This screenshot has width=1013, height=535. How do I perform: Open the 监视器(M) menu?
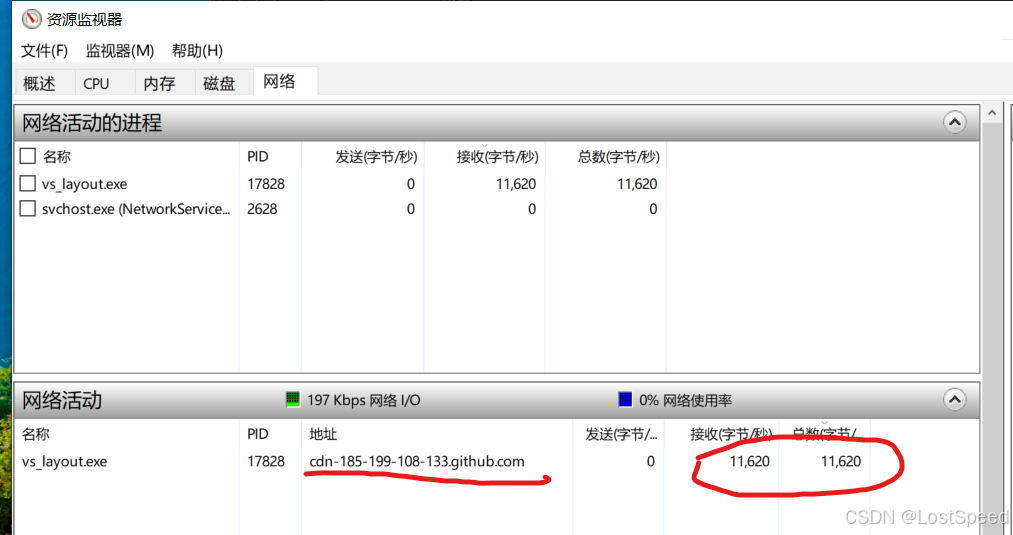[x=120, y=50]
